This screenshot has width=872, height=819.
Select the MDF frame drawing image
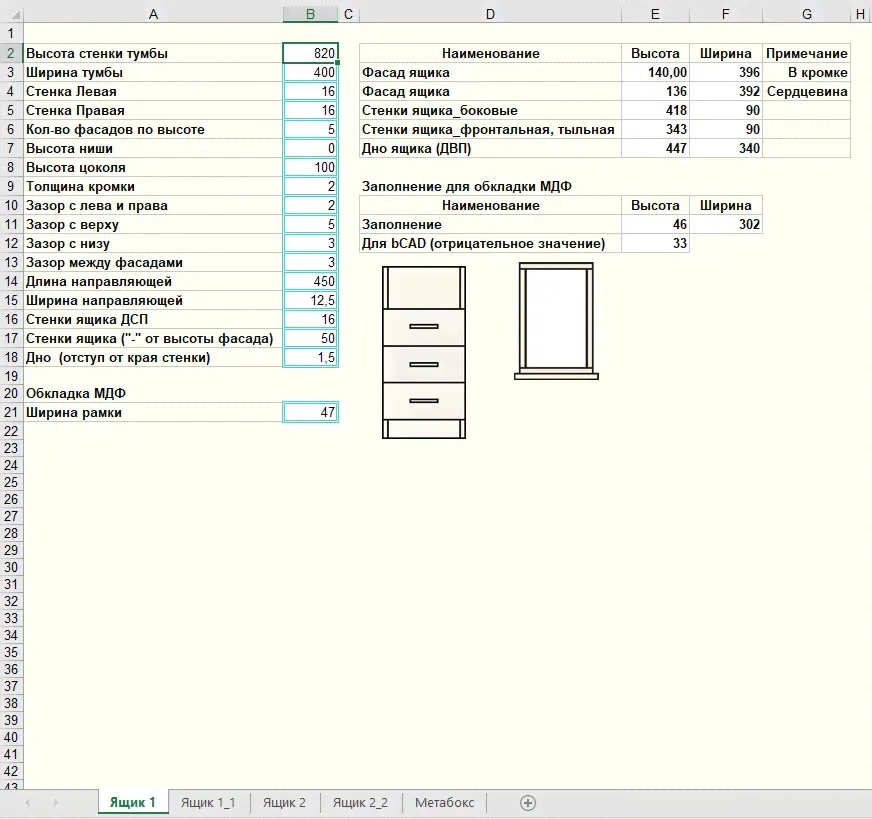point(556,322)
